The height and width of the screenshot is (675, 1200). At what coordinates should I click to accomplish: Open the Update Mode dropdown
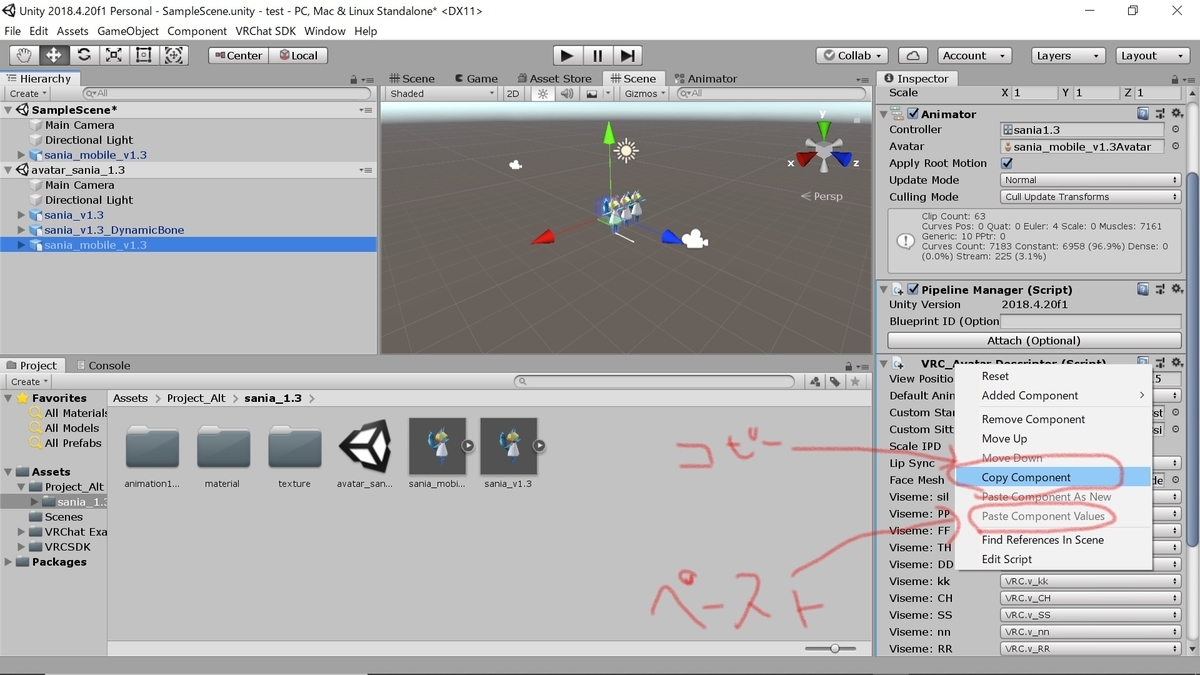click(x=1091, y=180)
